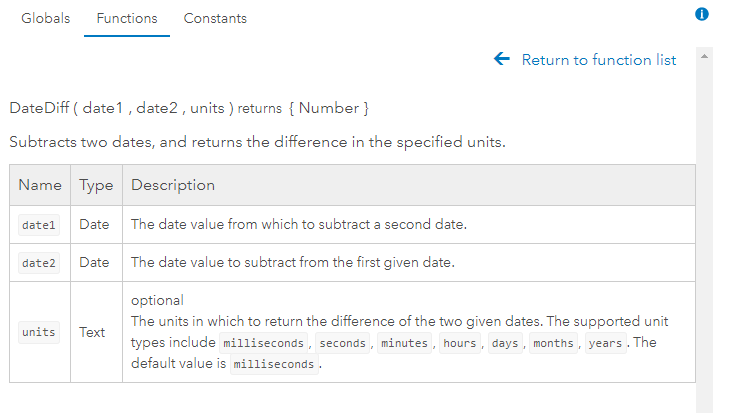Click the years unit code label
The image size is (755, 413).
[x=608, y=343]
